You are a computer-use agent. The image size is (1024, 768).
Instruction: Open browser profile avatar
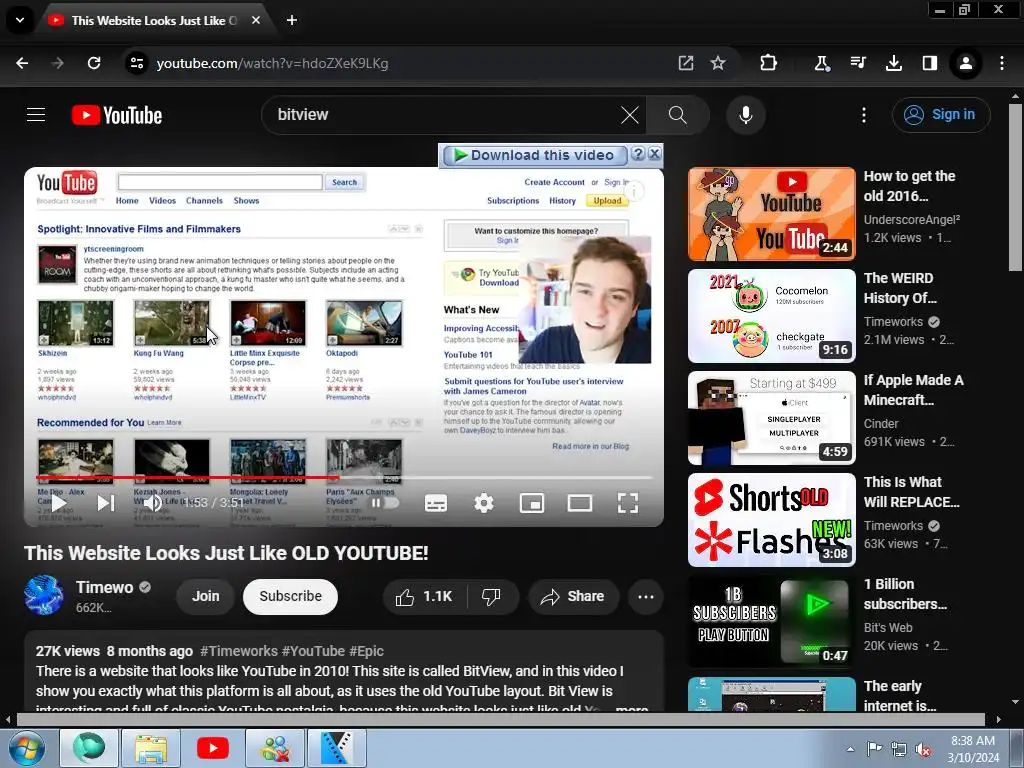[x=965, y=63]
